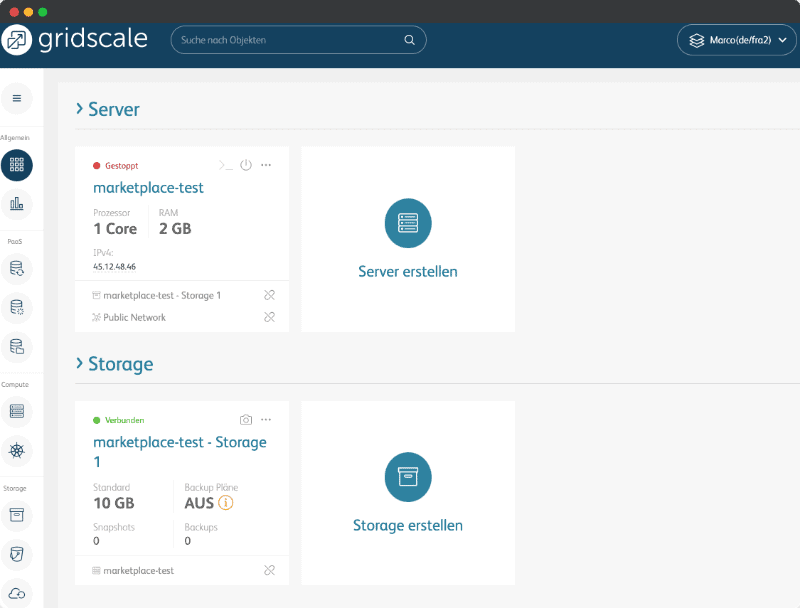Click the round archive icon above Storage erstellen

(408, 477)
